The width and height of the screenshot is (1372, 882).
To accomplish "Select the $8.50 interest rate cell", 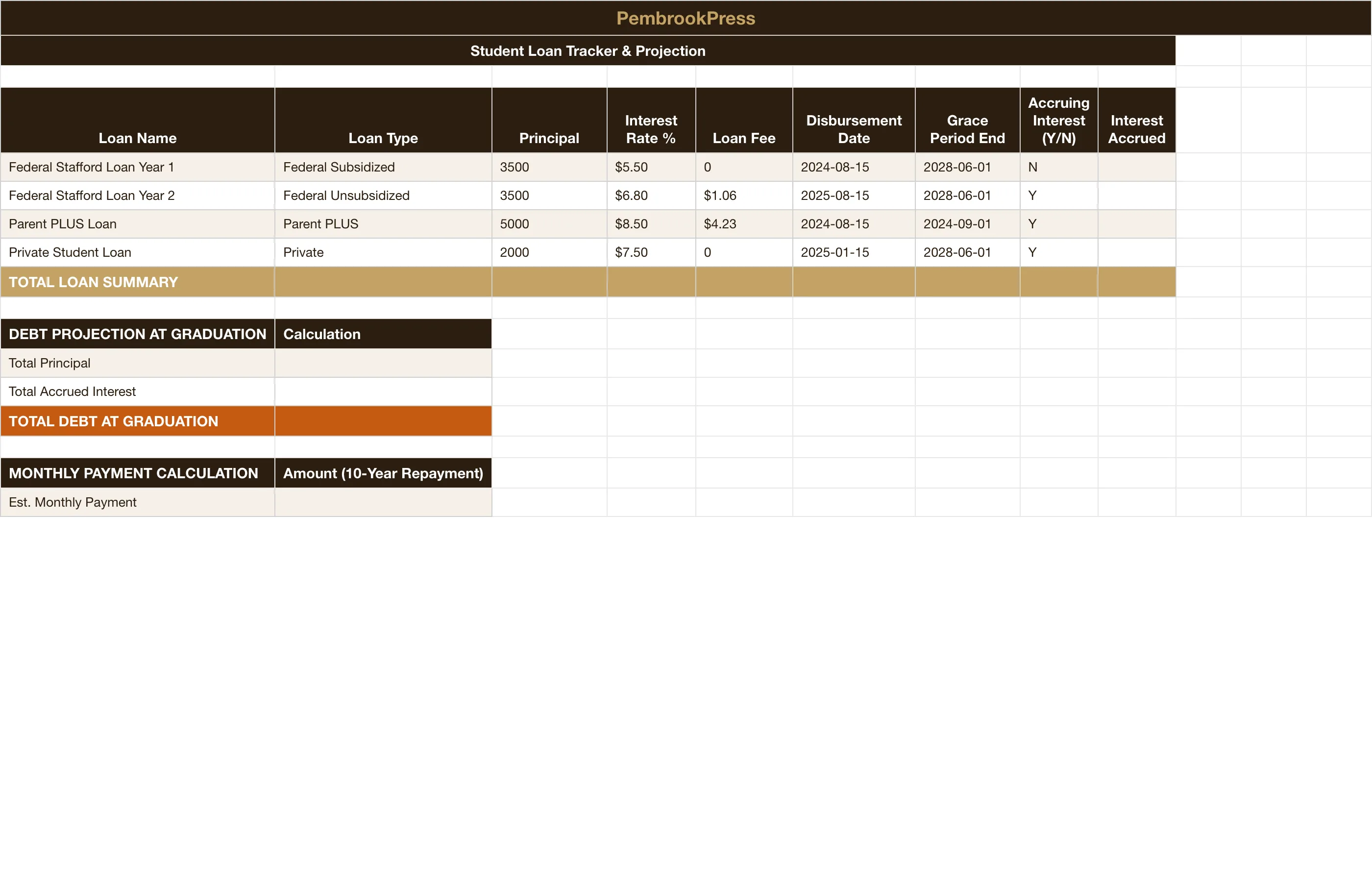I will pyautogui.click(x=651, y=224).
